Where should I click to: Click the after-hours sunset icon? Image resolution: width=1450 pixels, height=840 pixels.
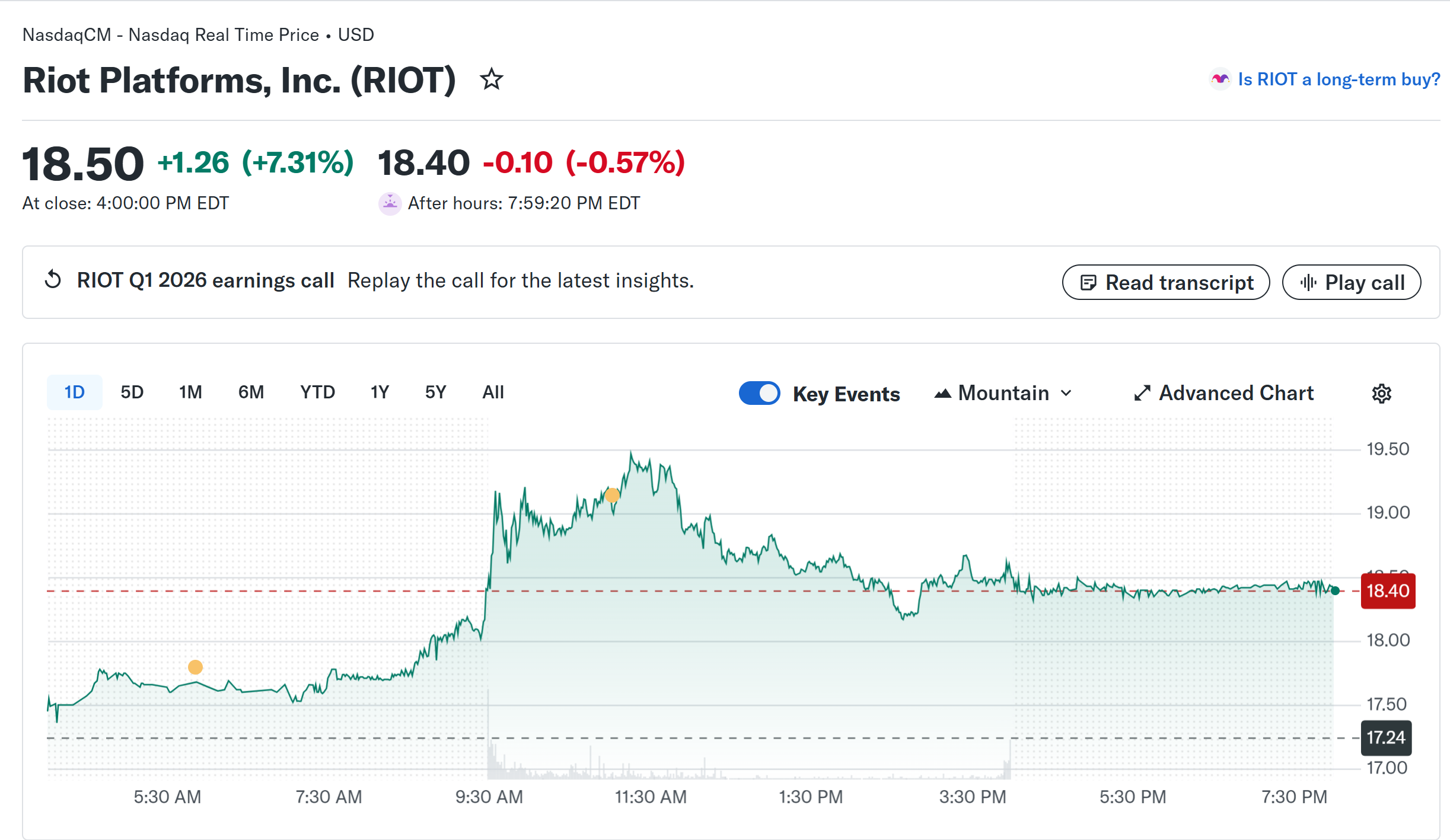(390, 203)
